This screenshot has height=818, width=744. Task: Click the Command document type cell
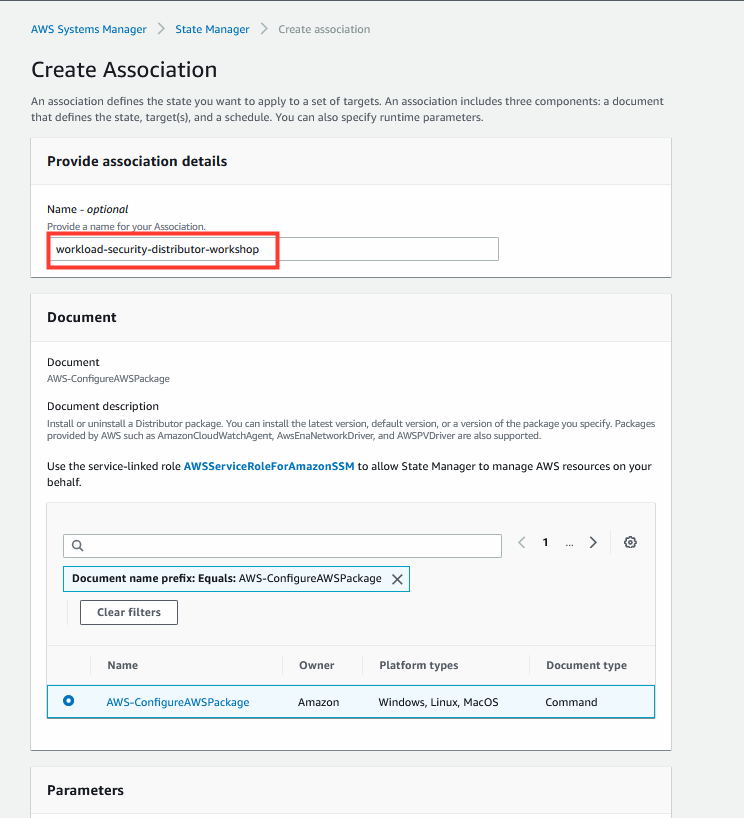tap(571, 702)
